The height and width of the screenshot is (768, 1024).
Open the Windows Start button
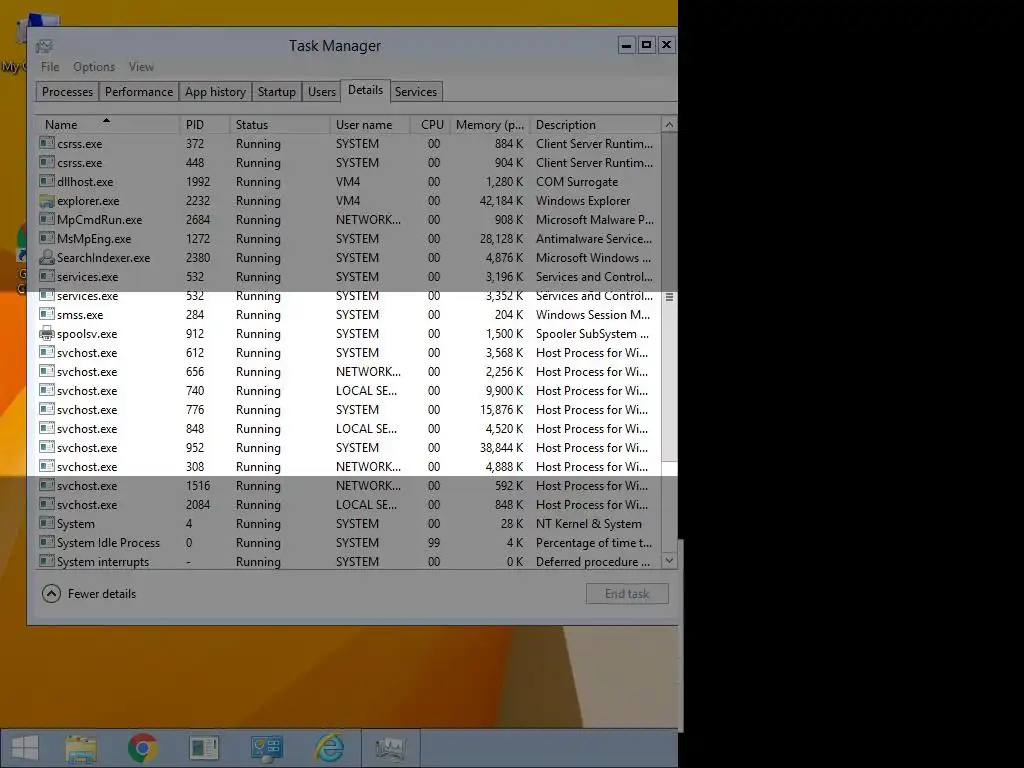25,748
